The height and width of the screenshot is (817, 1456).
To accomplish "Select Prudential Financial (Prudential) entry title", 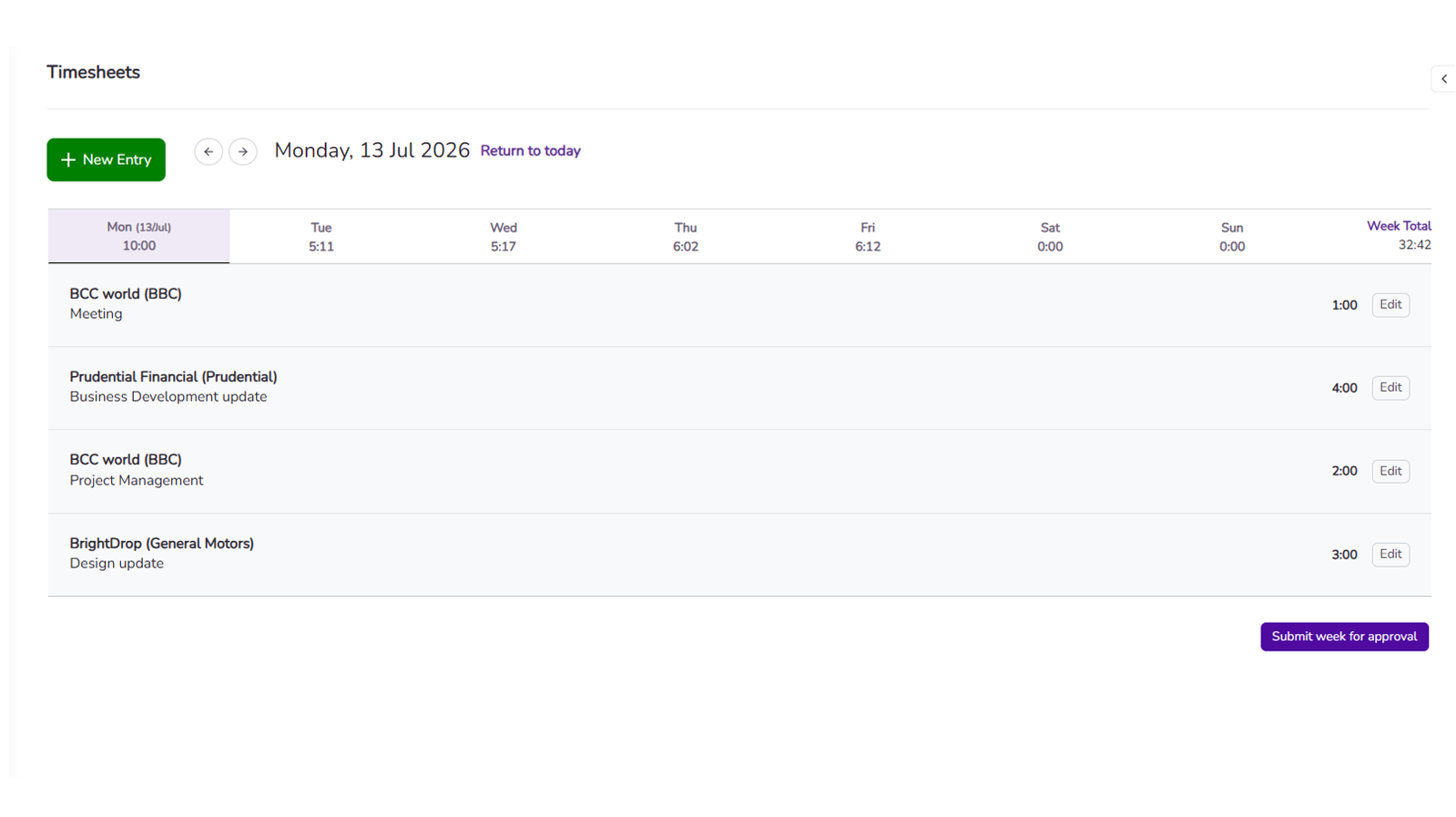I will pos(173,377).
